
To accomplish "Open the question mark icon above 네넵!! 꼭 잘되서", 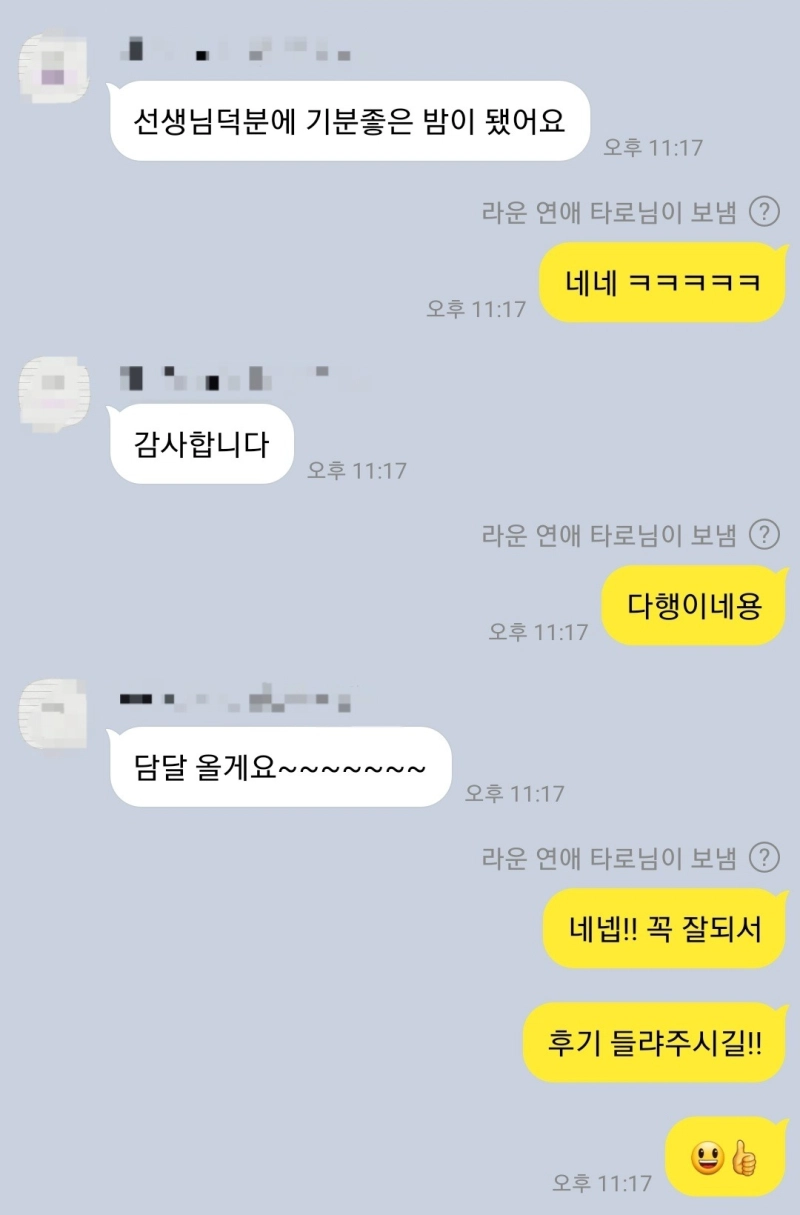I will pos(764,858).
